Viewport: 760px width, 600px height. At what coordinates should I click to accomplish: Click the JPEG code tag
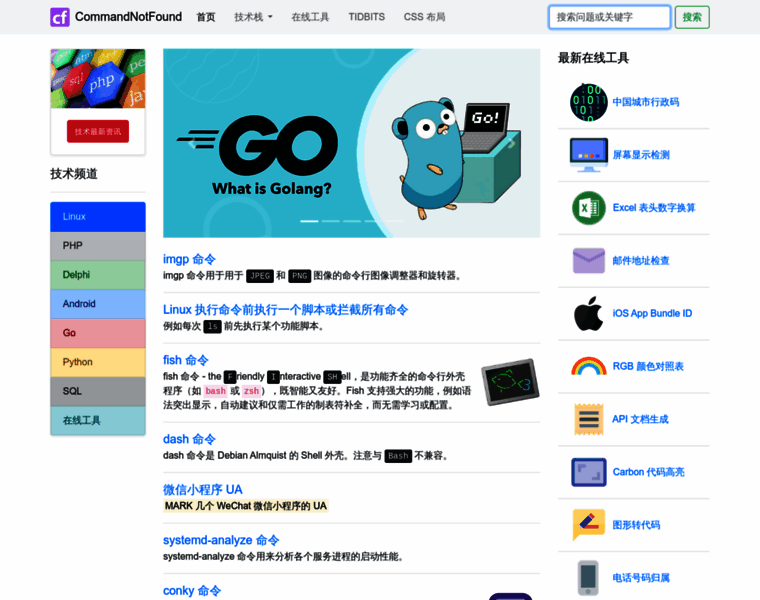coord(260,276)
